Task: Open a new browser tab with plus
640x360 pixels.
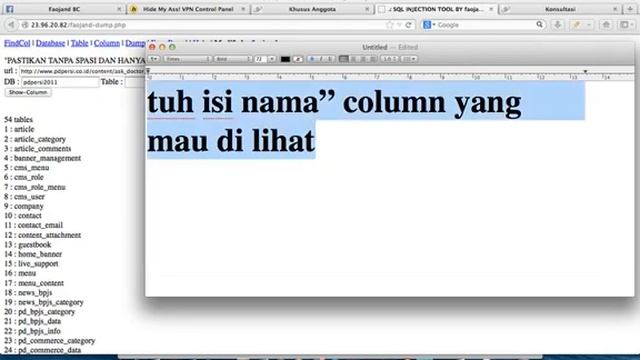Action: 630,9
